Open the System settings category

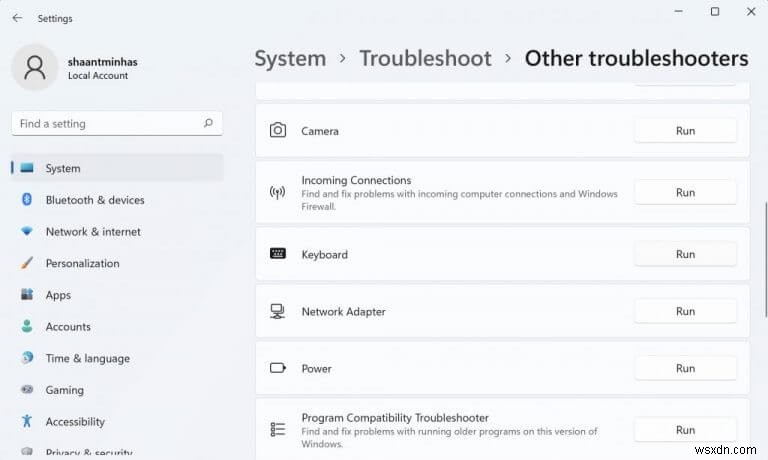(63, 169)
